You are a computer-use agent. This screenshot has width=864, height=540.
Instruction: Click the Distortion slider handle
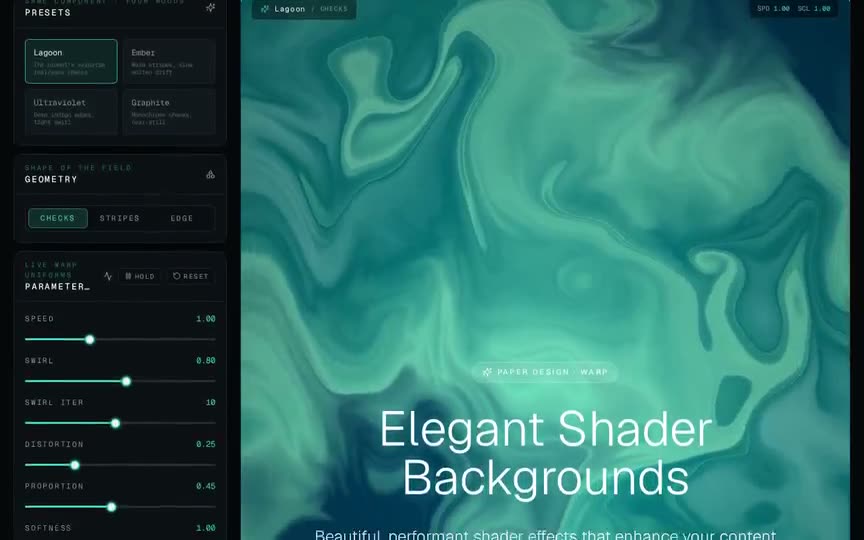click(75, 465)
